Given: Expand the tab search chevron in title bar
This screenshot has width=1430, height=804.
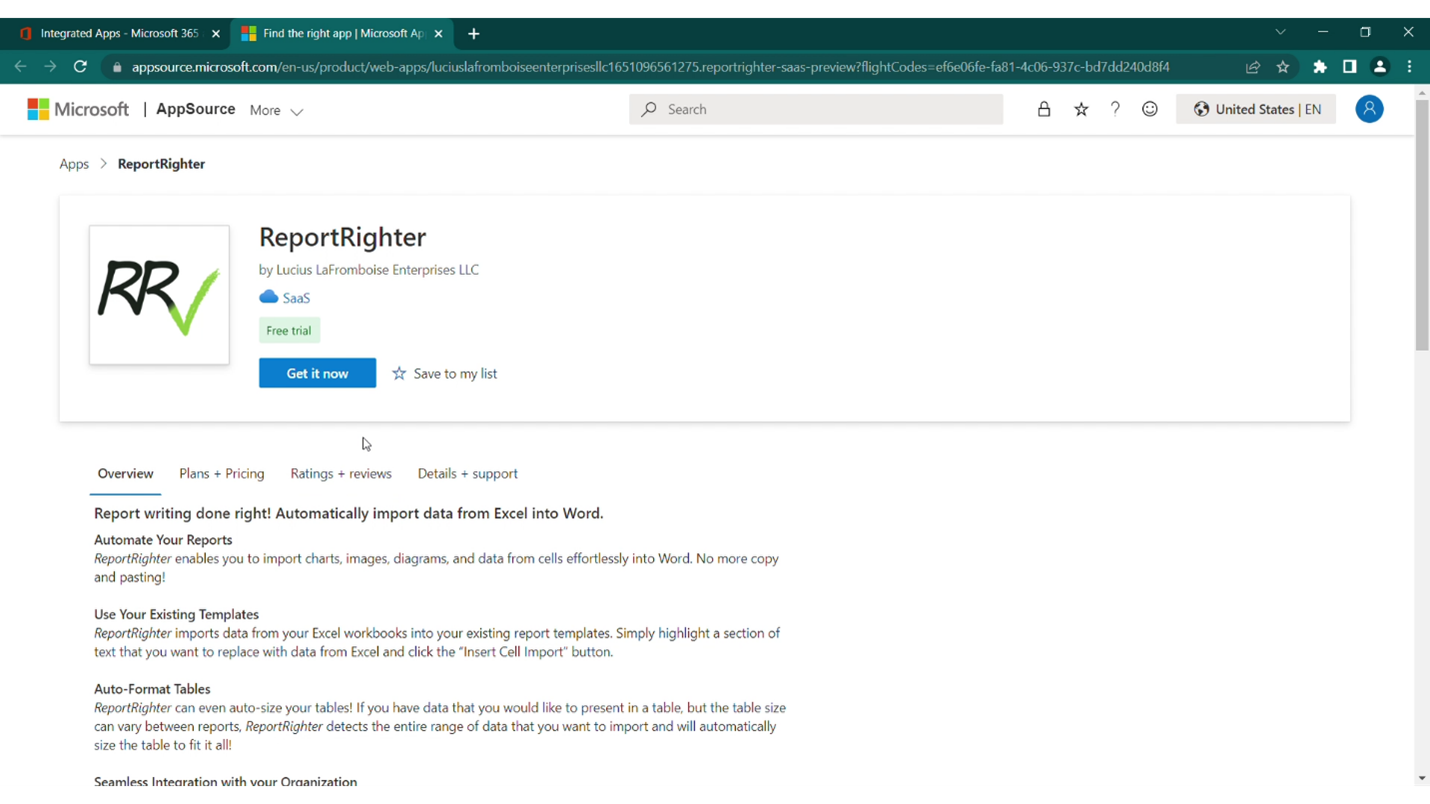Looking at the screenshot, I should (1280, 32).
